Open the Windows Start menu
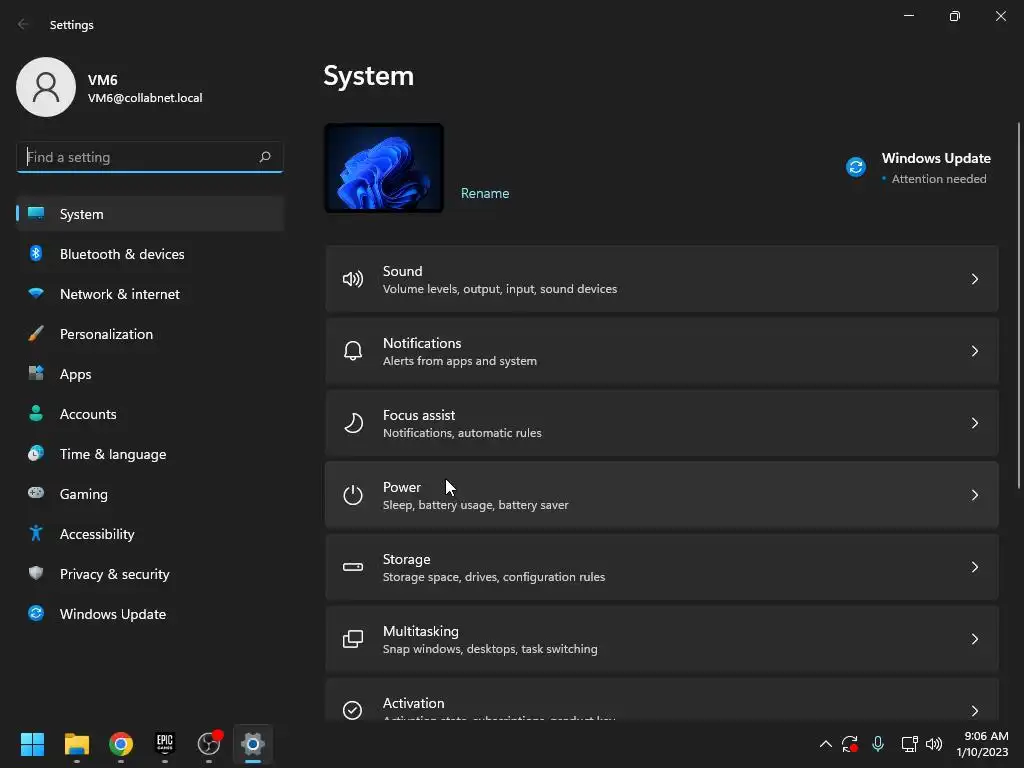The width and height of the screenshot is (1024, 768). tap(32, 744)
